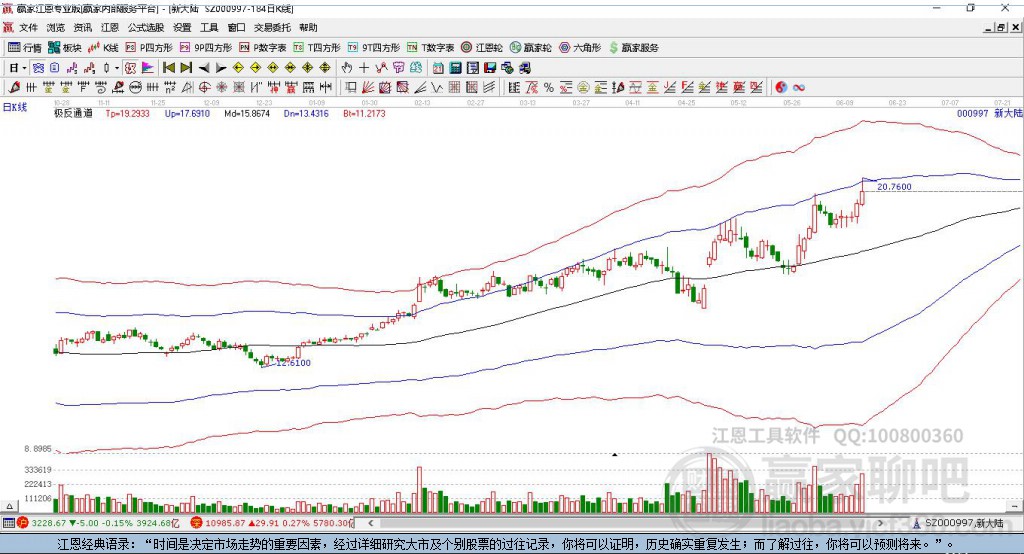Image resolution: width=1024 pixels, height=554 pixels.
Task: Click the Up=17.6910 value
Action: click(x=187, y=113)
